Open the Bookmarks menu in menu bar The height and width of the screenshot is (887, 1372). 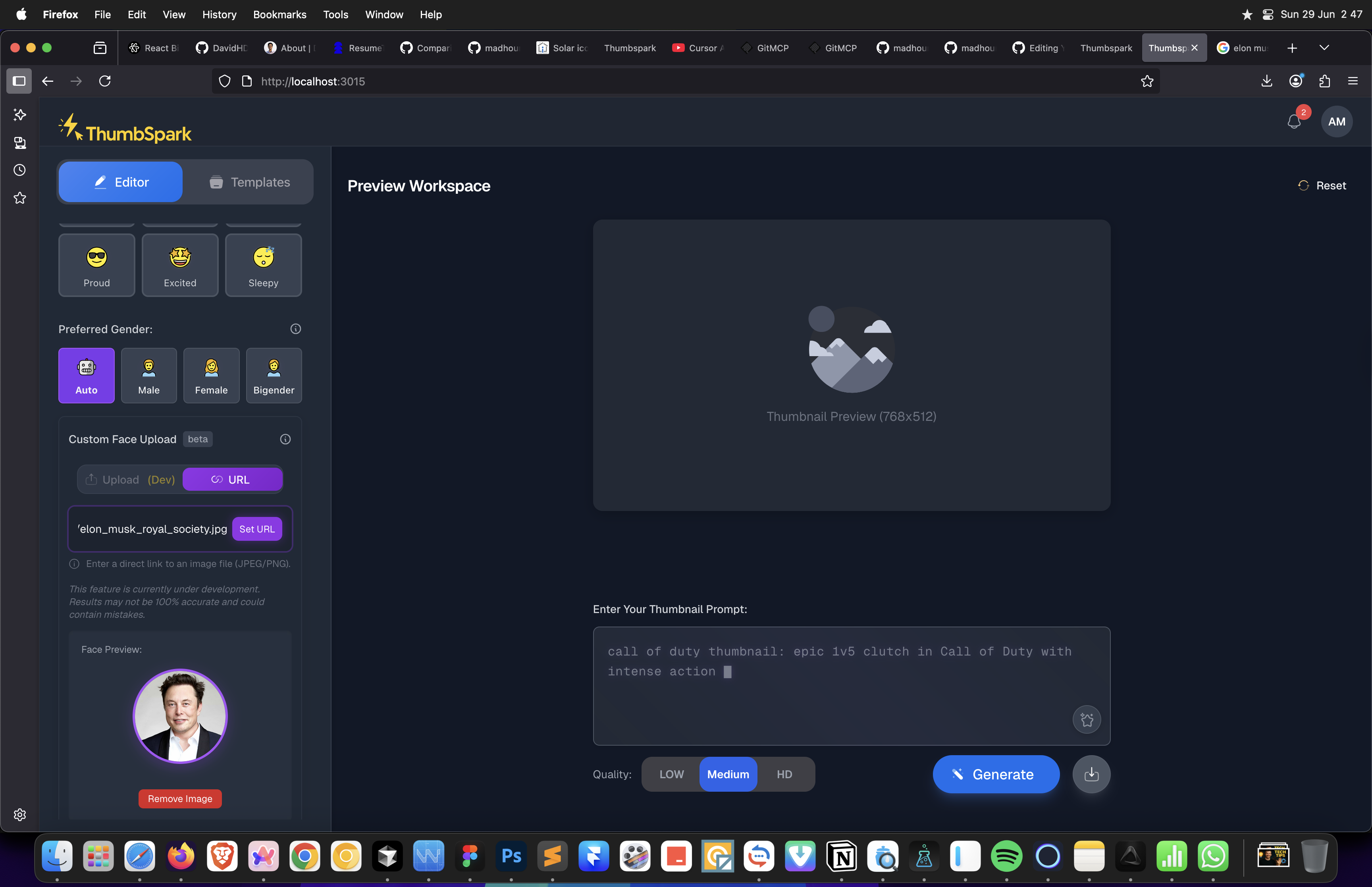(279, 14)
